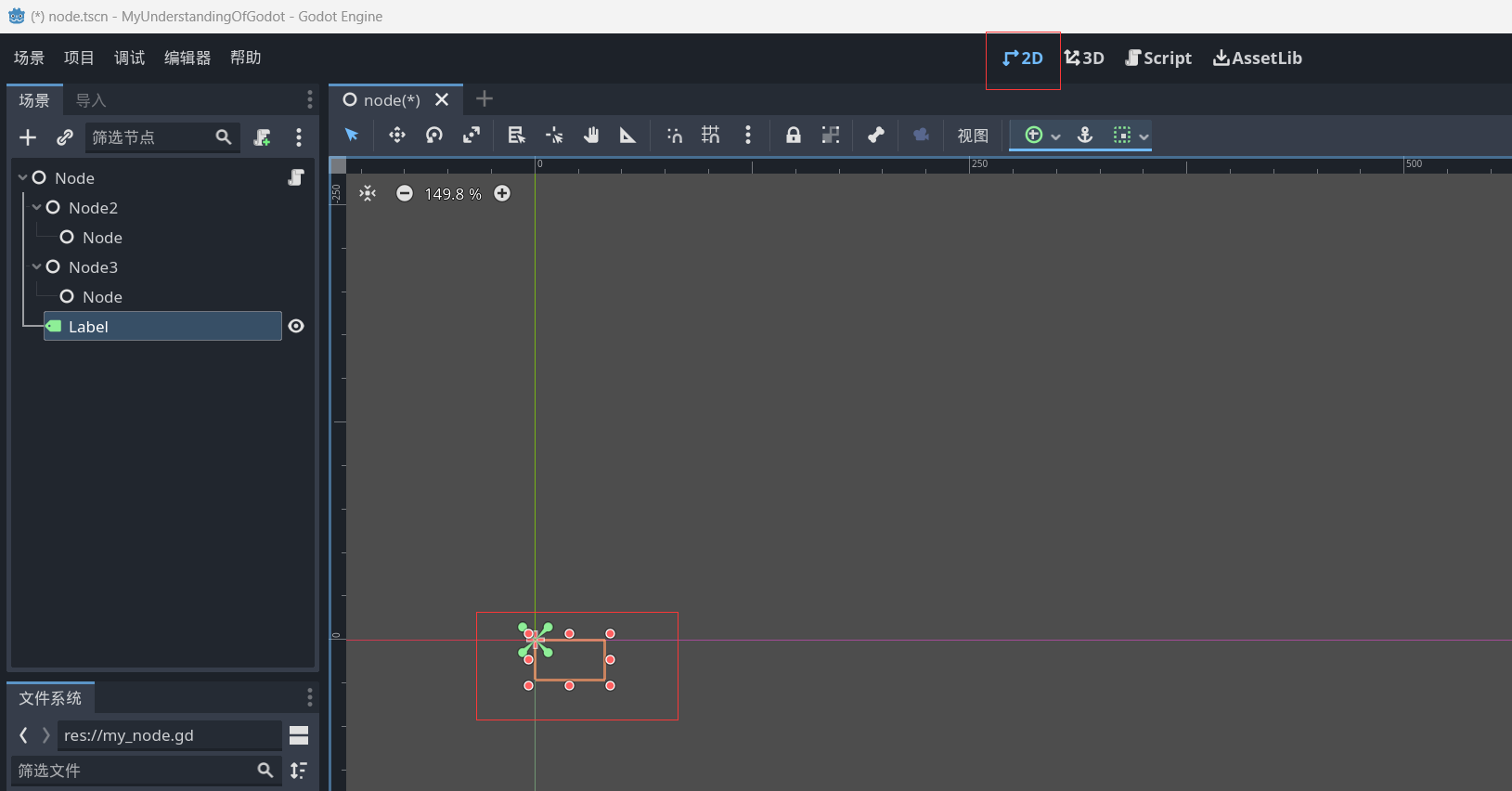Viewport: 1512px width, 791px height.
Task: Open the AssetLib workspace
Action: click(1258, 58)
